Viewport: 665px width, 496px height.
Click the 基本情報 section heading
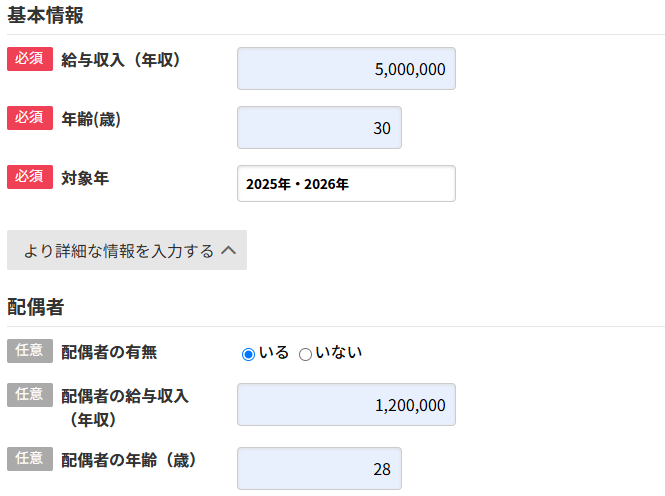pyautogui.click(x=45, y=15)
